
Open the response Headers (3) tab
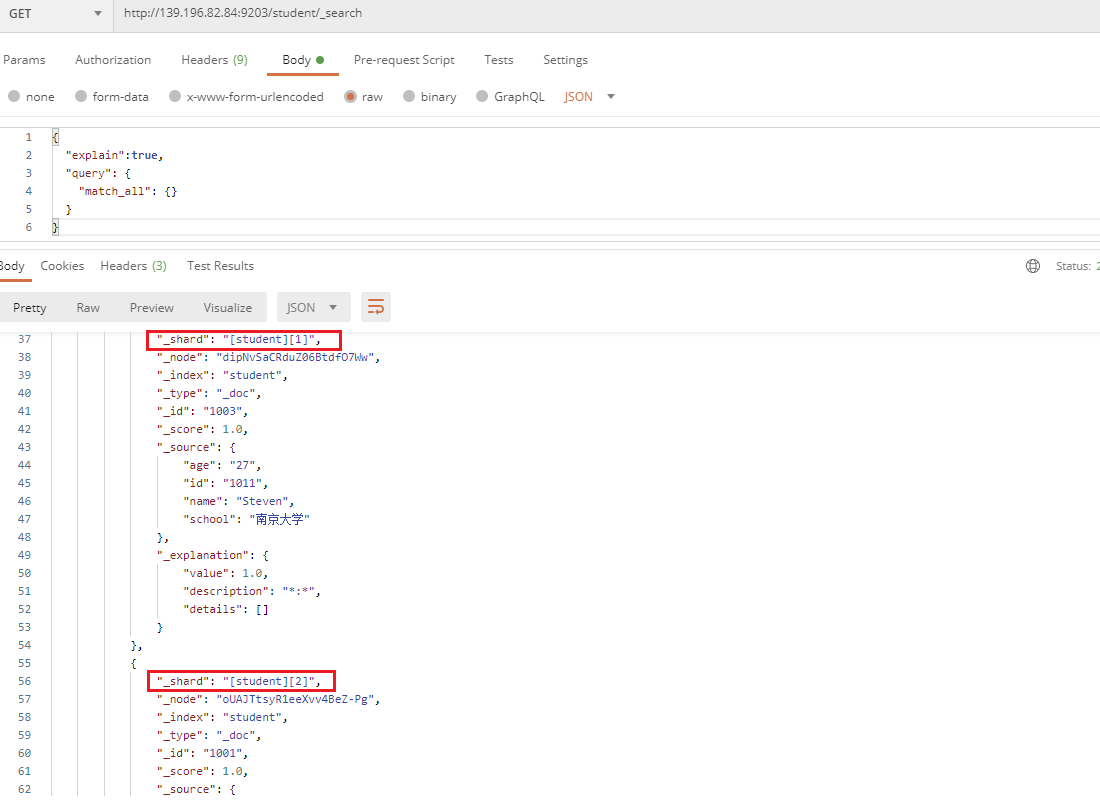tap(133, 266)
